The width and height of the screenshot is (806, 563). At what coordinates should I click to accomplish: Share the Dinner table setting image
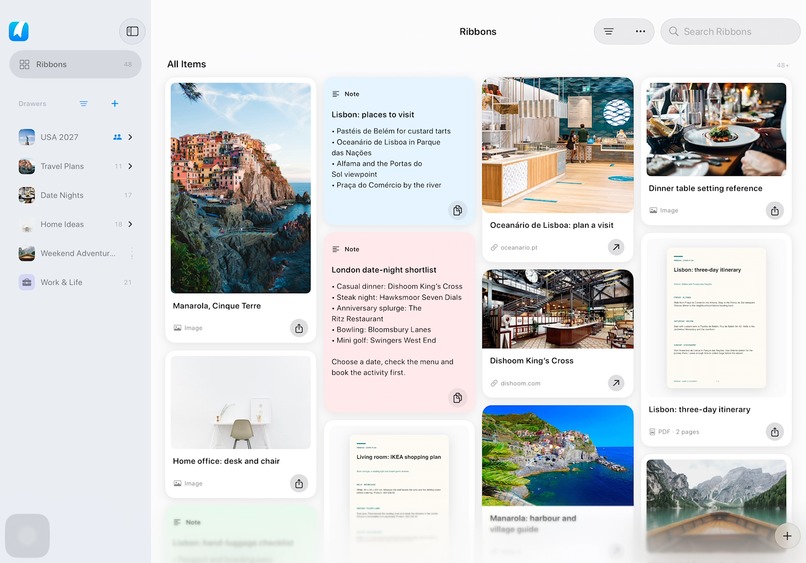pyautogui.click(x=775, y=210)
